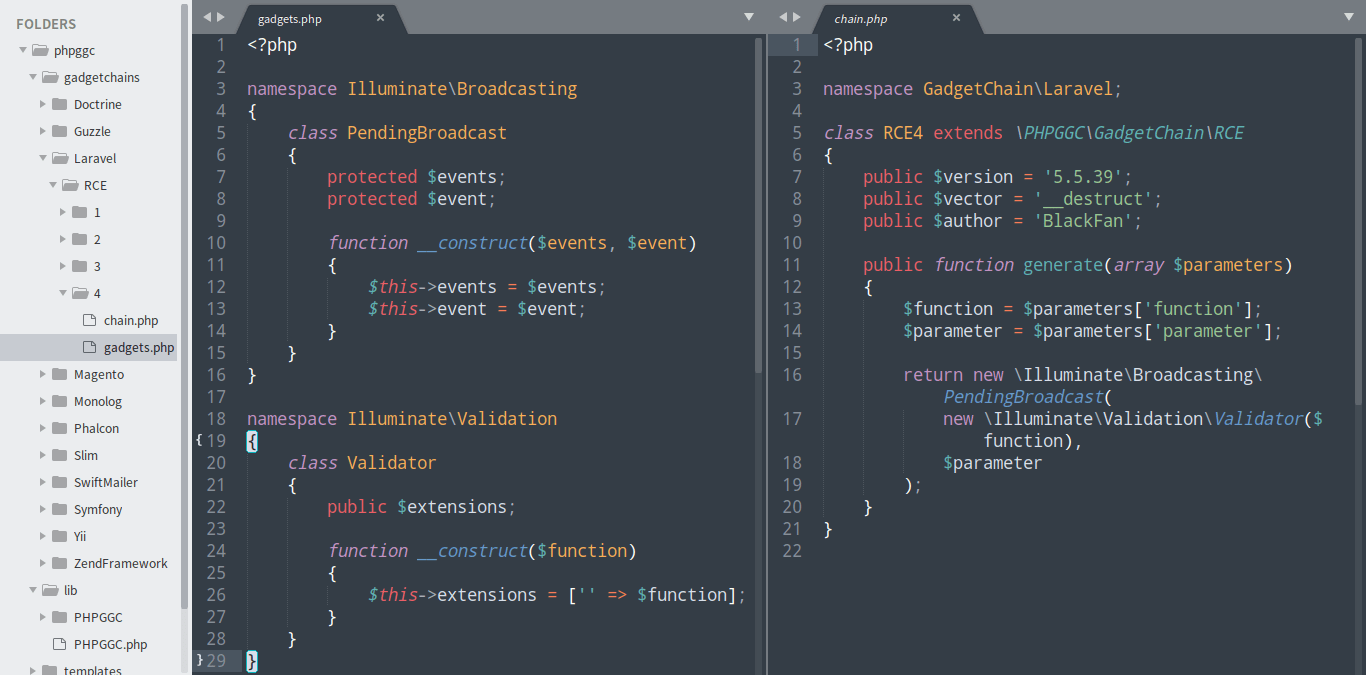Expand folder 1 under RCE
The image size is (1366, 675).
point(63,212)
